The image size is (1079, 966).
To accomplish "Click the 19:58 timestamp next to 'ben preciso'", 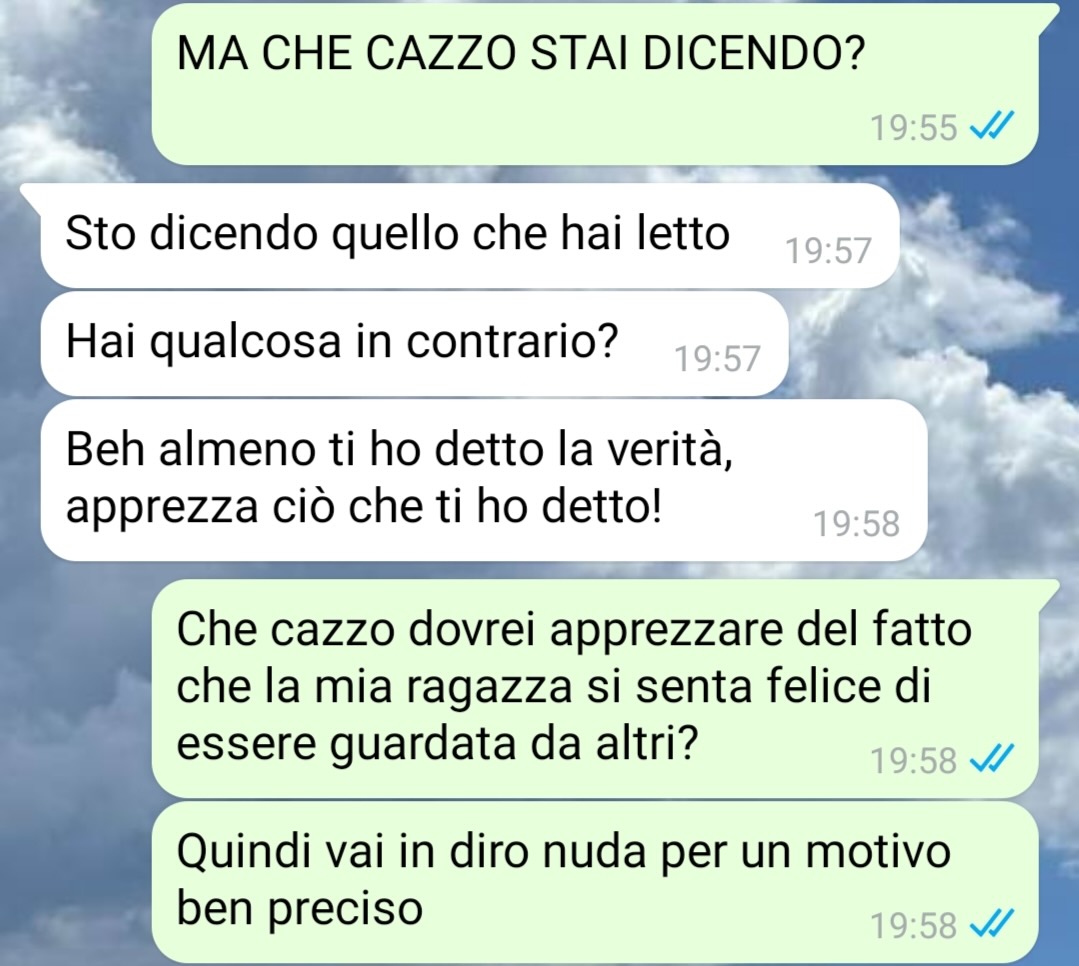I will click(914, 925).
